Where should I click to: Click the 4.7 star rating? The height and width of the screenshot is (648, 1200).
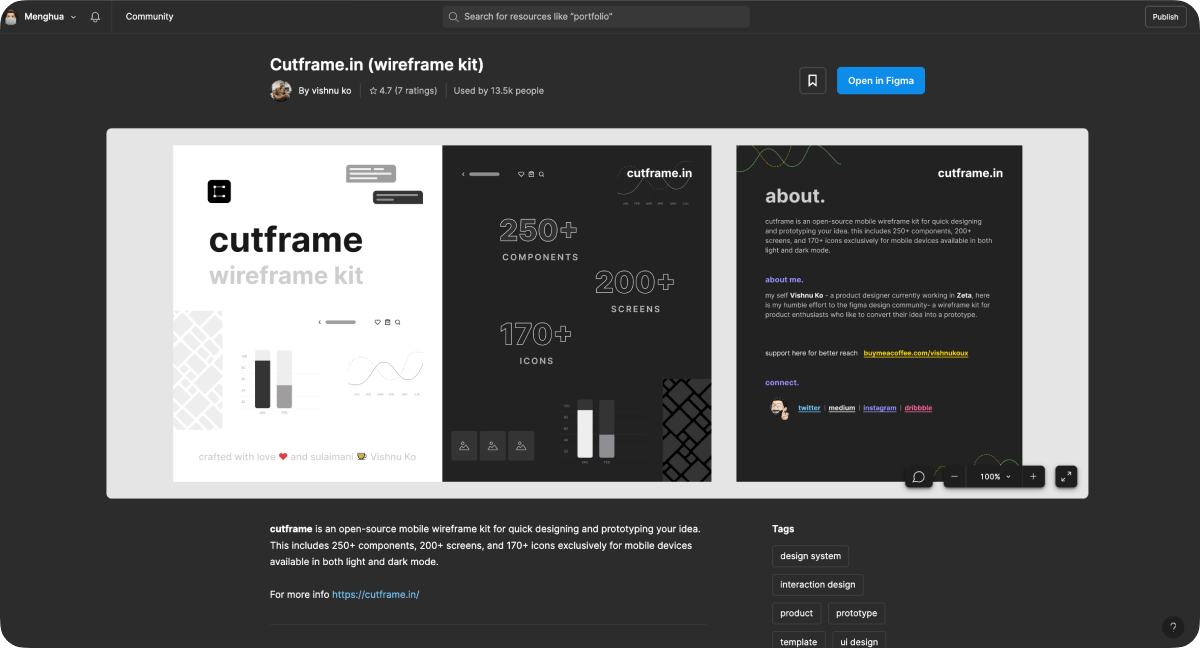[403, 91]
